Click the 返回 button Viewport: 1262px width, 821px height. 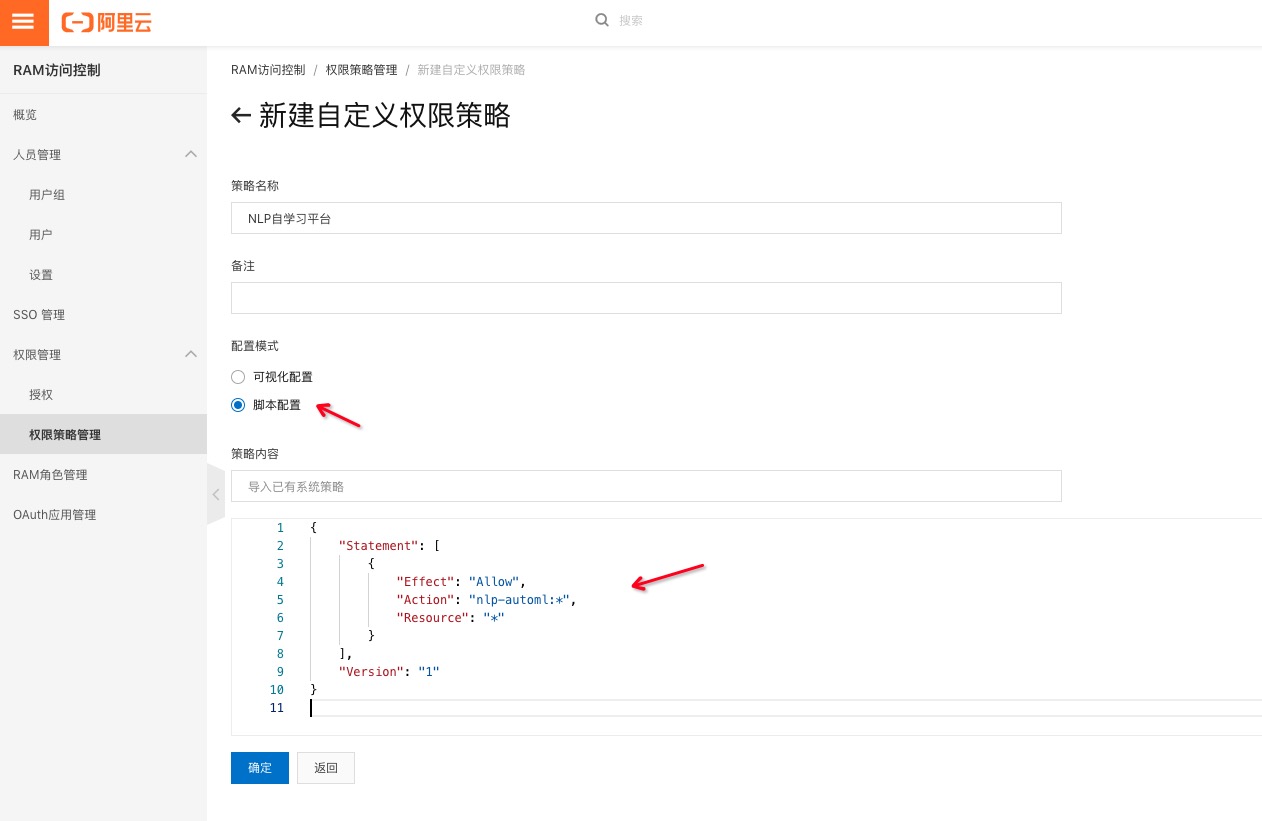coord(326,768)
